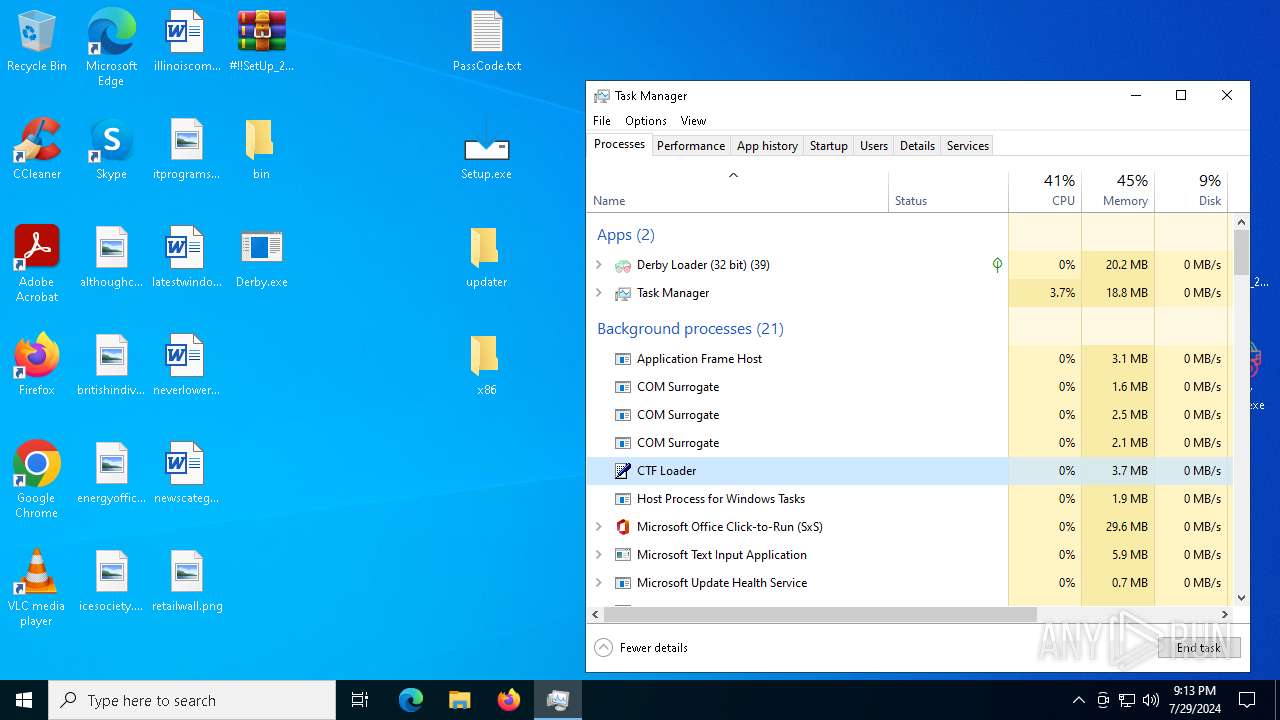Click the scroll-down arrow of process list
The image size is (1280, 720).
1241,597
